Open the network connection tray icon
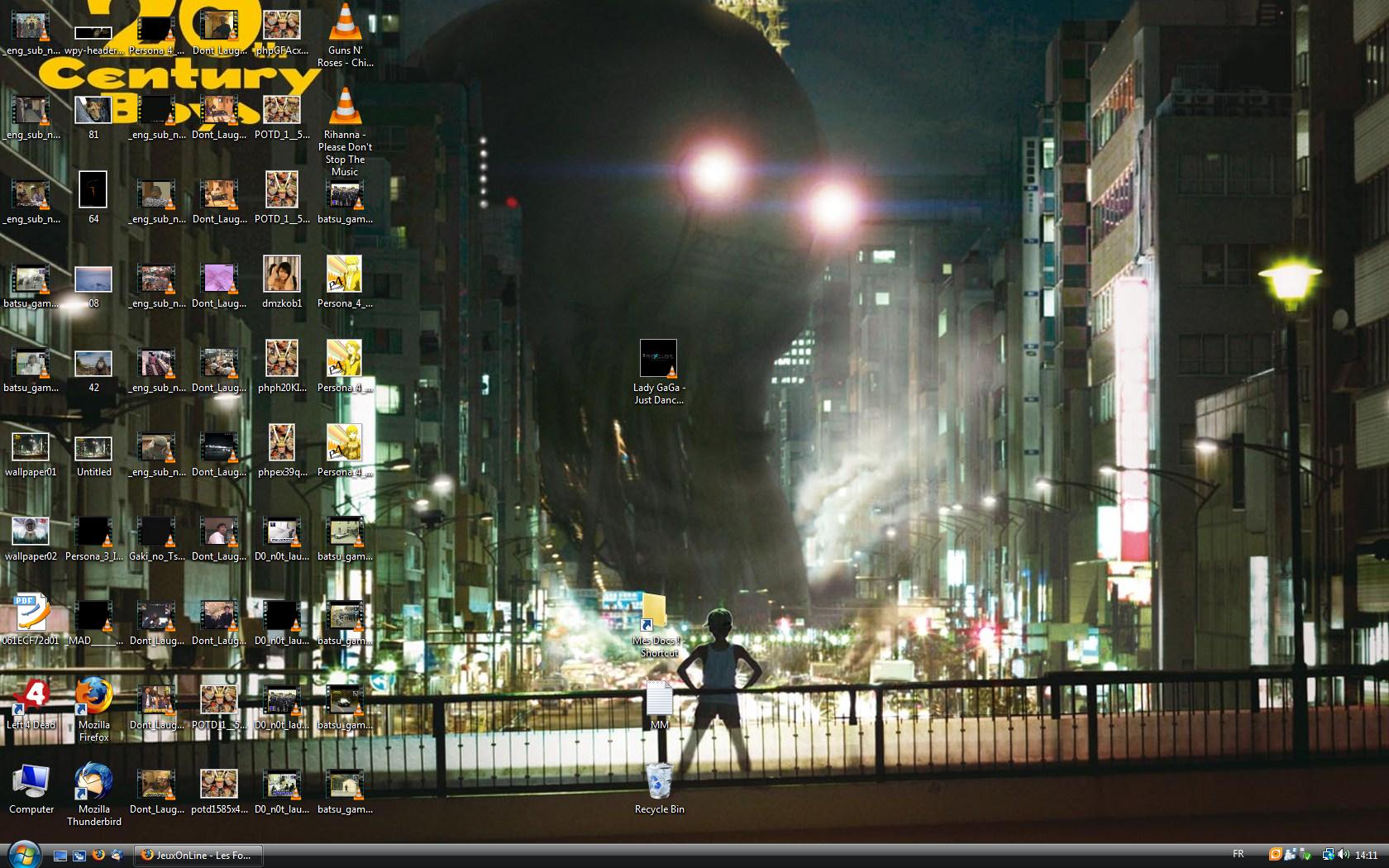This screenshot has width=1389, height=868. point(1328,855)
